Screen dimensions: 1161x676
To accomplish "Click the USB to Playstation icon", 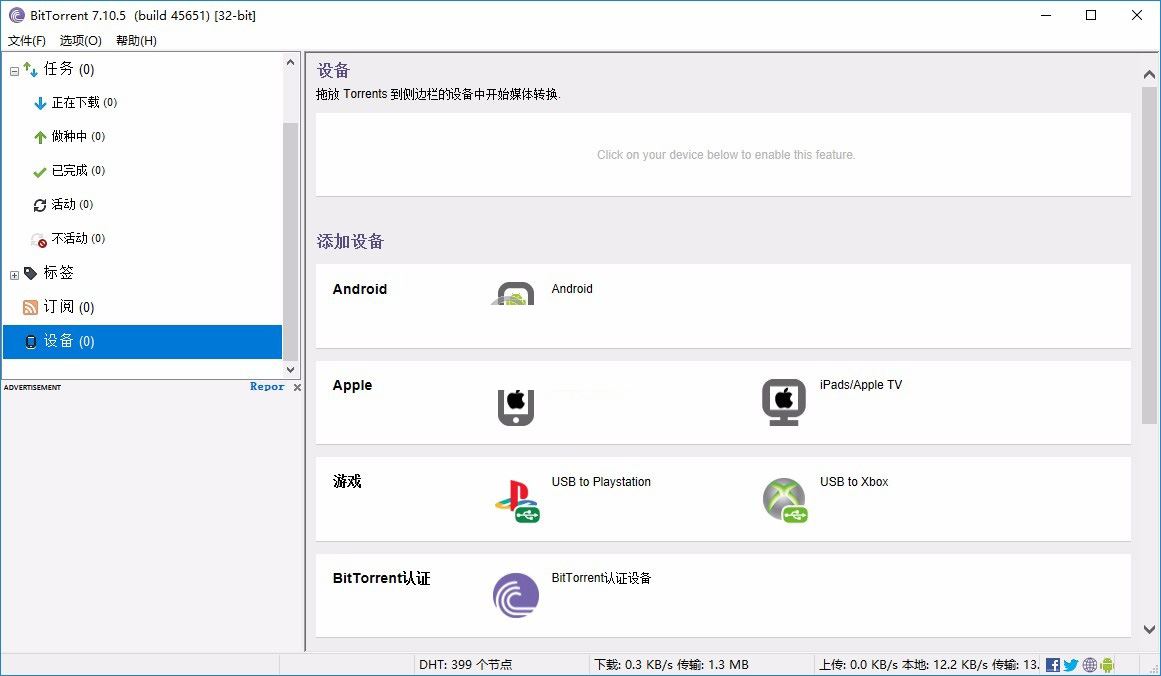I will point(517,501).
